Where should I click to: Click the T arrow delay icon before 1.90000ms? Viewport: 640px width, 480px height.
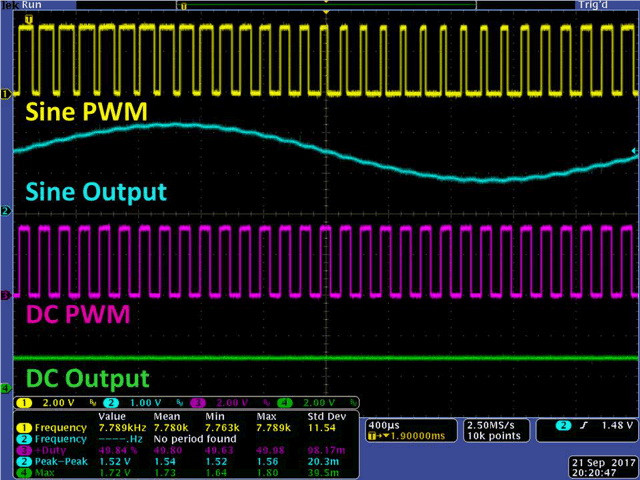tap(378, 436)
